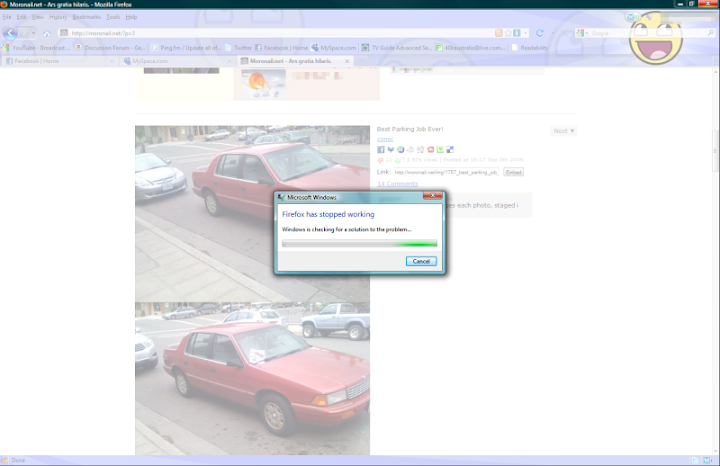Image resolution: width=720 pixels, height=466 pixels.
Task: Open the 14 Comments link
Action: [x=397, y=184]
